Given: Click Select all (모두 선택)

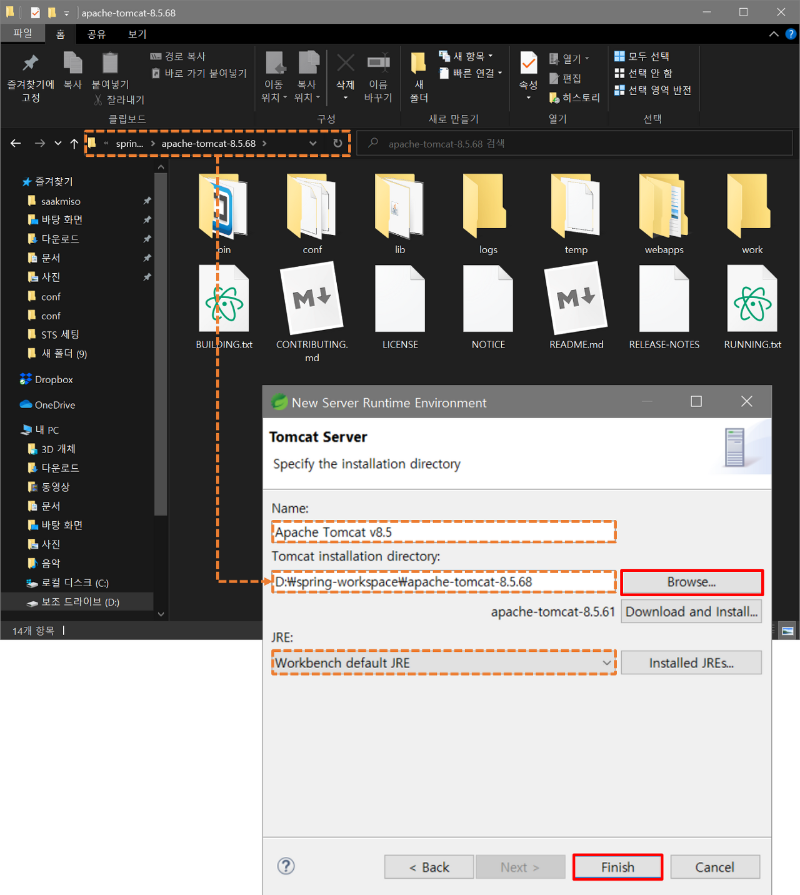Looking at the screenshot, I should tap(642, 56).
